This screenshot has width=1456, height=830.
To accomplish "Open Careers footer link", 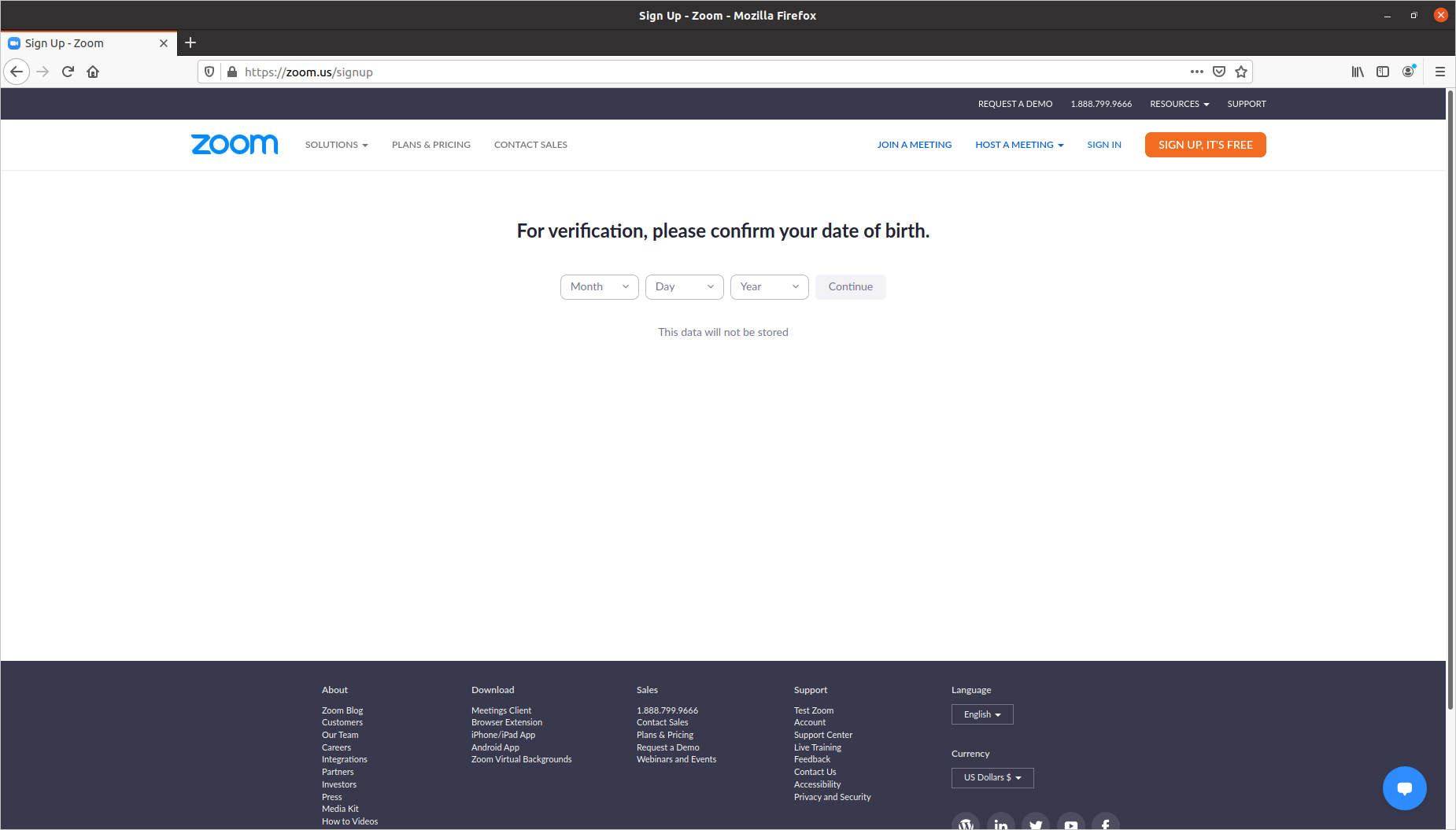I will [x=336, y=747].
